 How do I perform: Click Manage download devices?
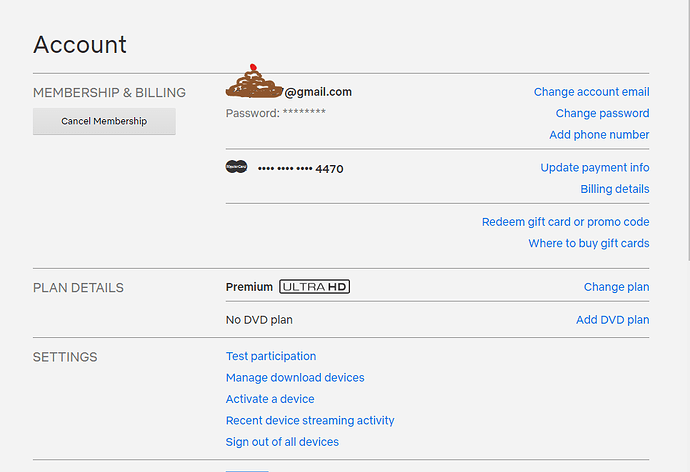point(295,378)
